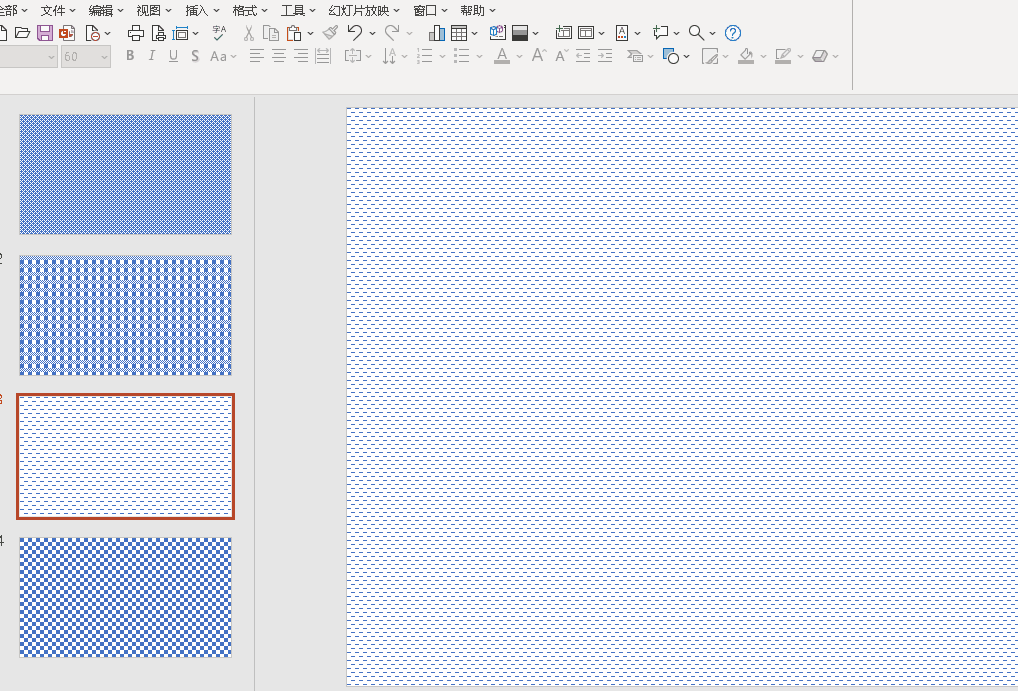Expand the font size 60 dropdown
This screenshot has height=691, width=1018.
pos(105,57)
